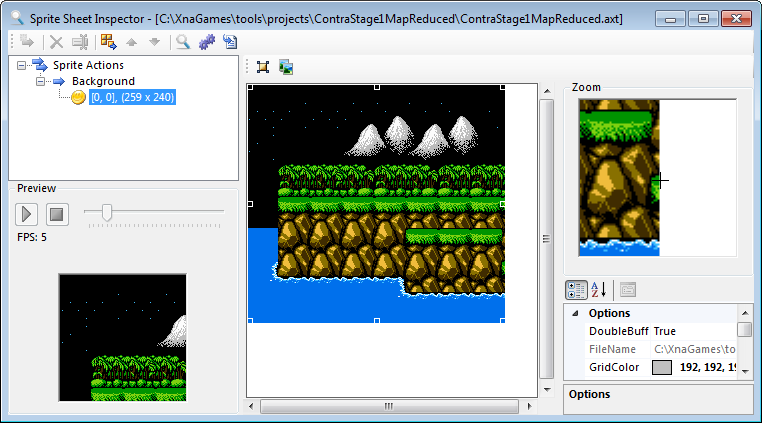This screenshot has width=762, height=423.
Task: Click the canvas scroll down arrow
Action: [x=547, y=389]
